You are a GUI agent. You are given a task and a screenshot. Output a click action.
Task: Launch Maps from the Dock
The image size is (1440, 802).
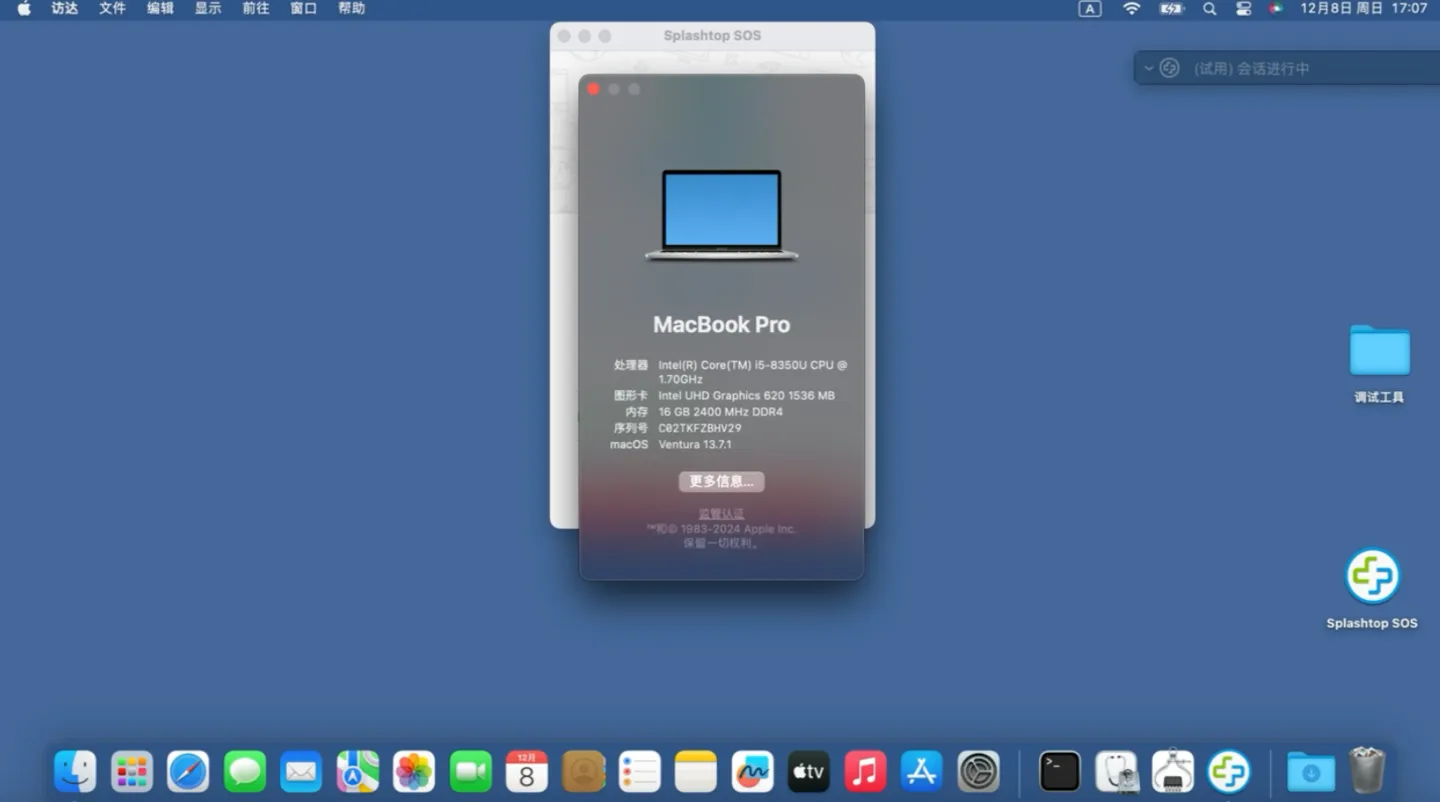tap(358, 772)
